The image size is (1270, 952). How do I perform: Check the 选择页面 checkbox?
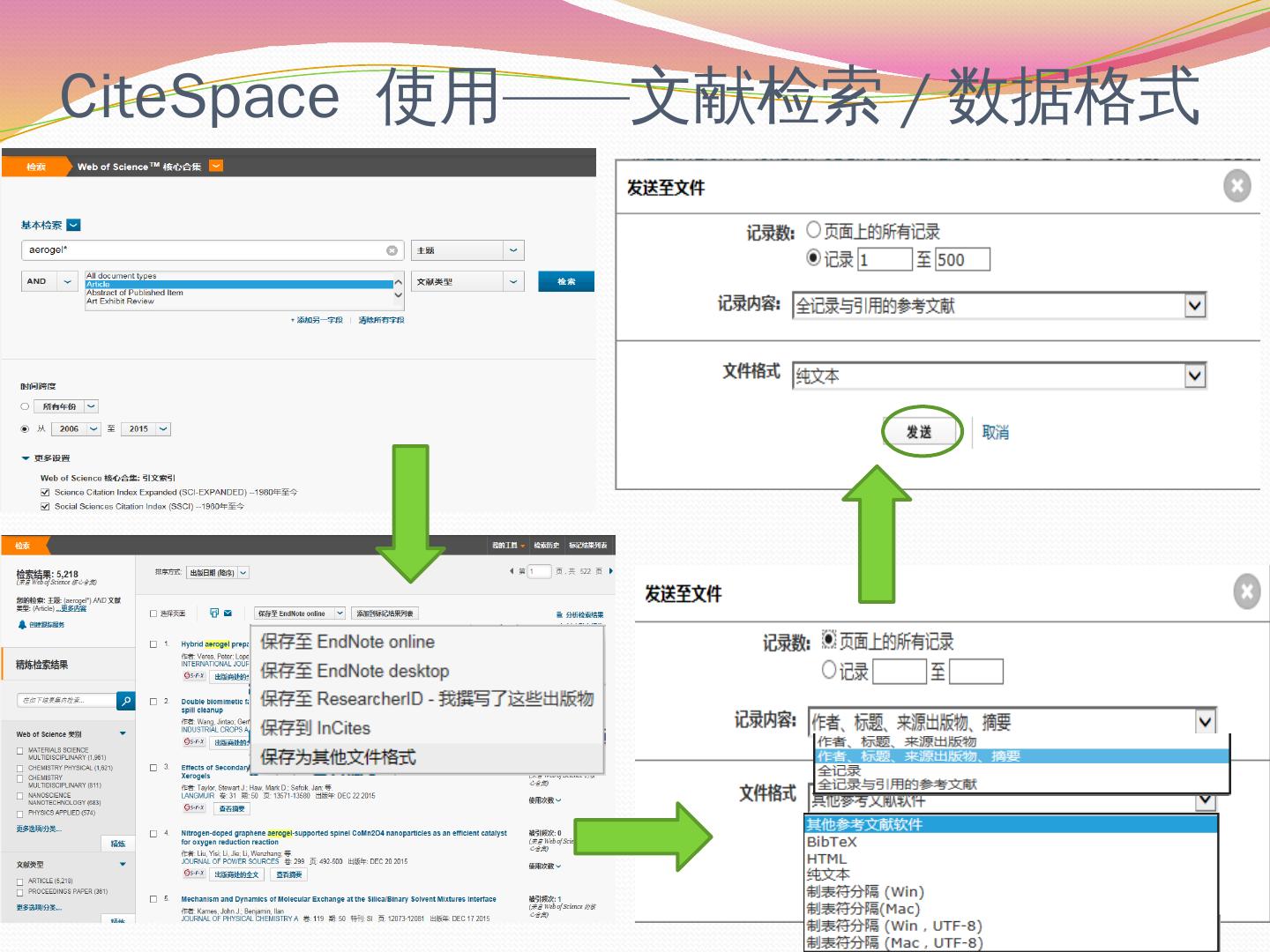pos(153,614)
